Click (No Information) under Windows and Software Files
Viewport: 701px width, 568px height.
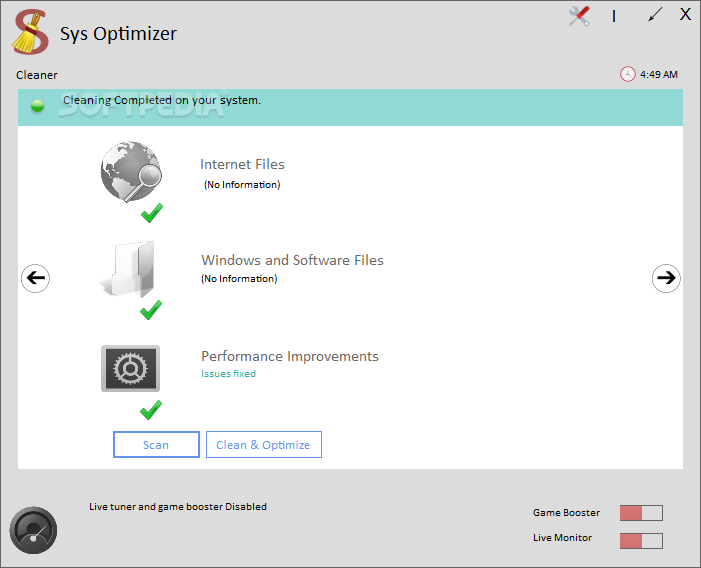(x=239, y=279)
